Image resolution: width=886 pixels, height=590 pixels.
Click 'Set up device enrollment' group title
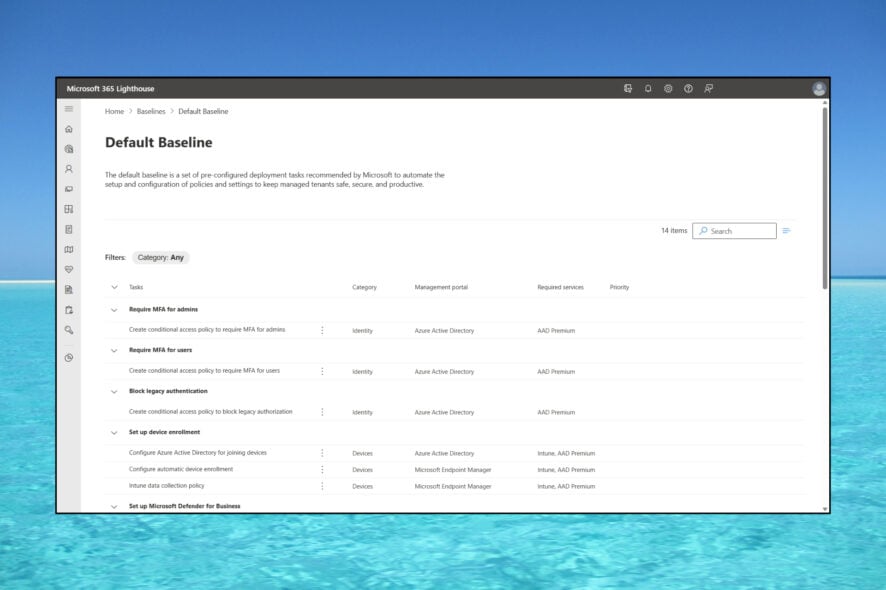[164, 432]
